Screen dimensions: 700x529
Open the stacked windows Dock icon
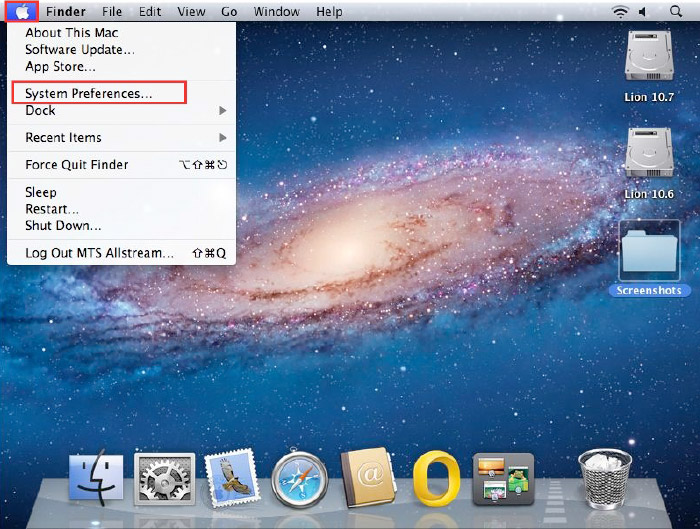pos(503,479)
